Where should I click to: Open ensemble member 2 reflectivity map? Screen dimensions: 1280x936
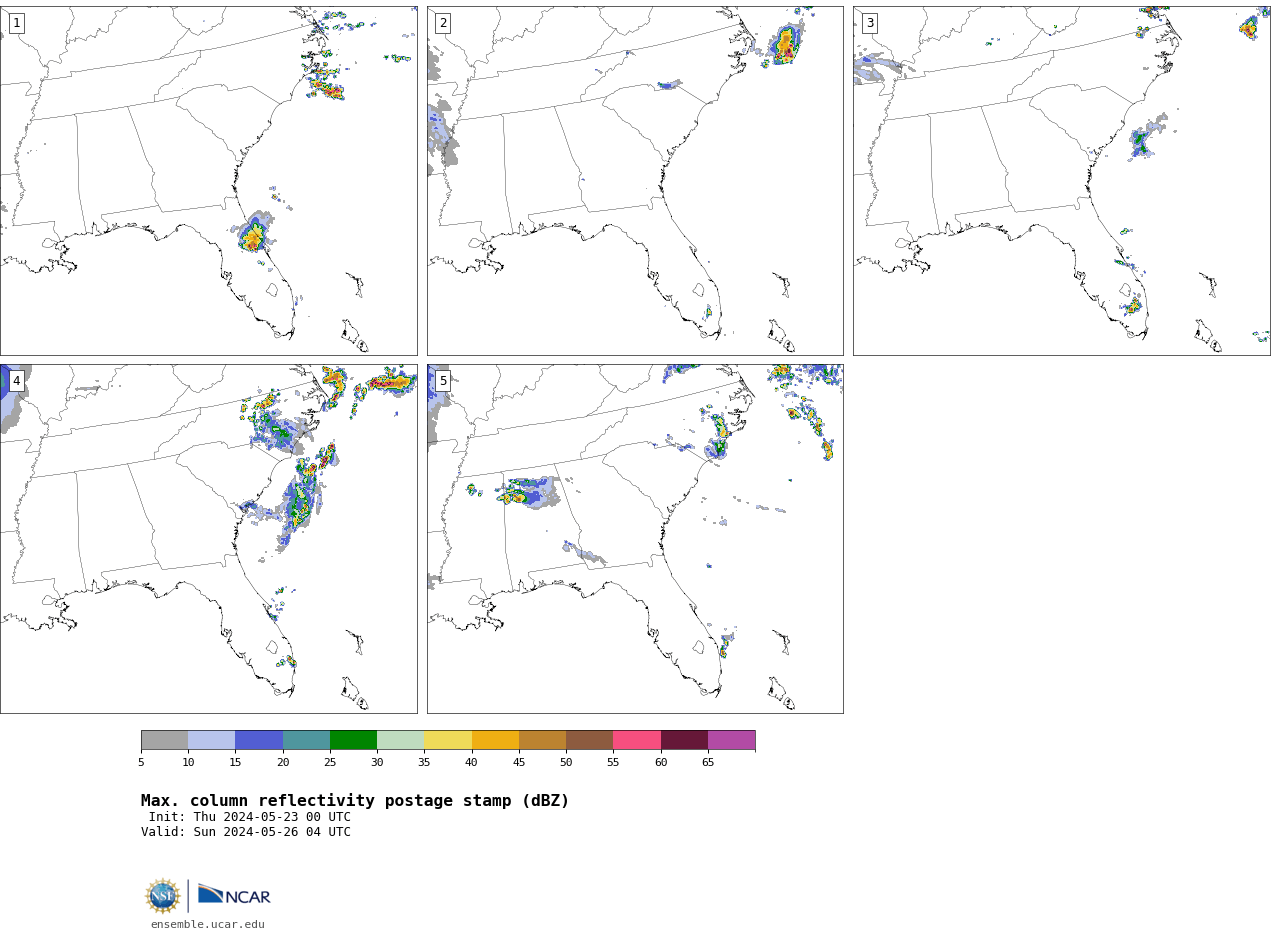click(x=635, y=181)
